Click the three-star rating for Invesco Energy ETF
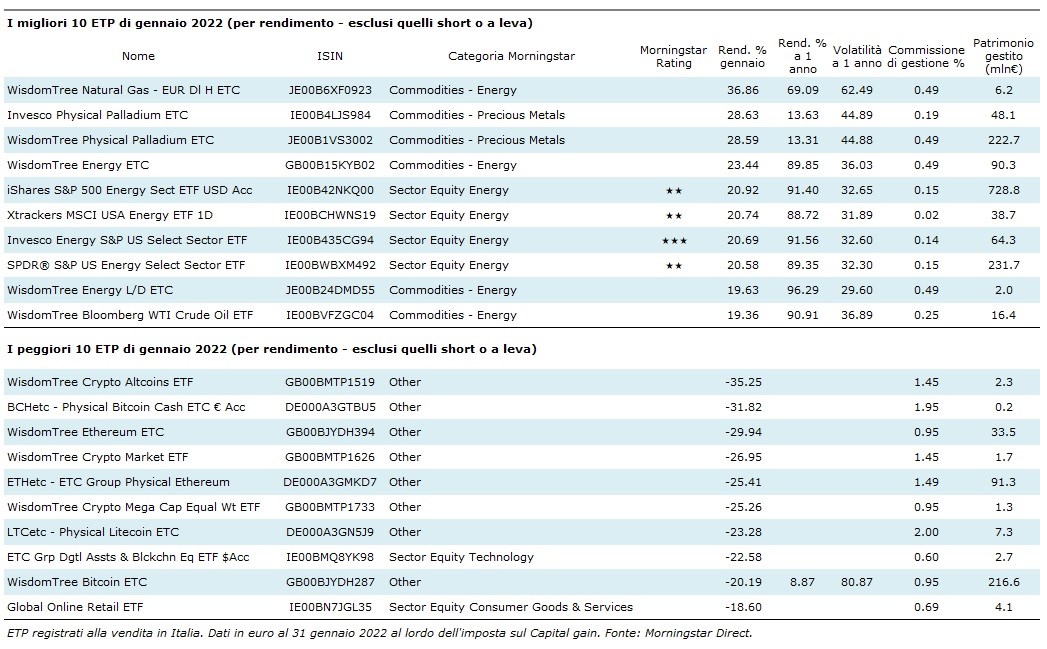Screen dimensions: 1047x649 click(673, 240)
